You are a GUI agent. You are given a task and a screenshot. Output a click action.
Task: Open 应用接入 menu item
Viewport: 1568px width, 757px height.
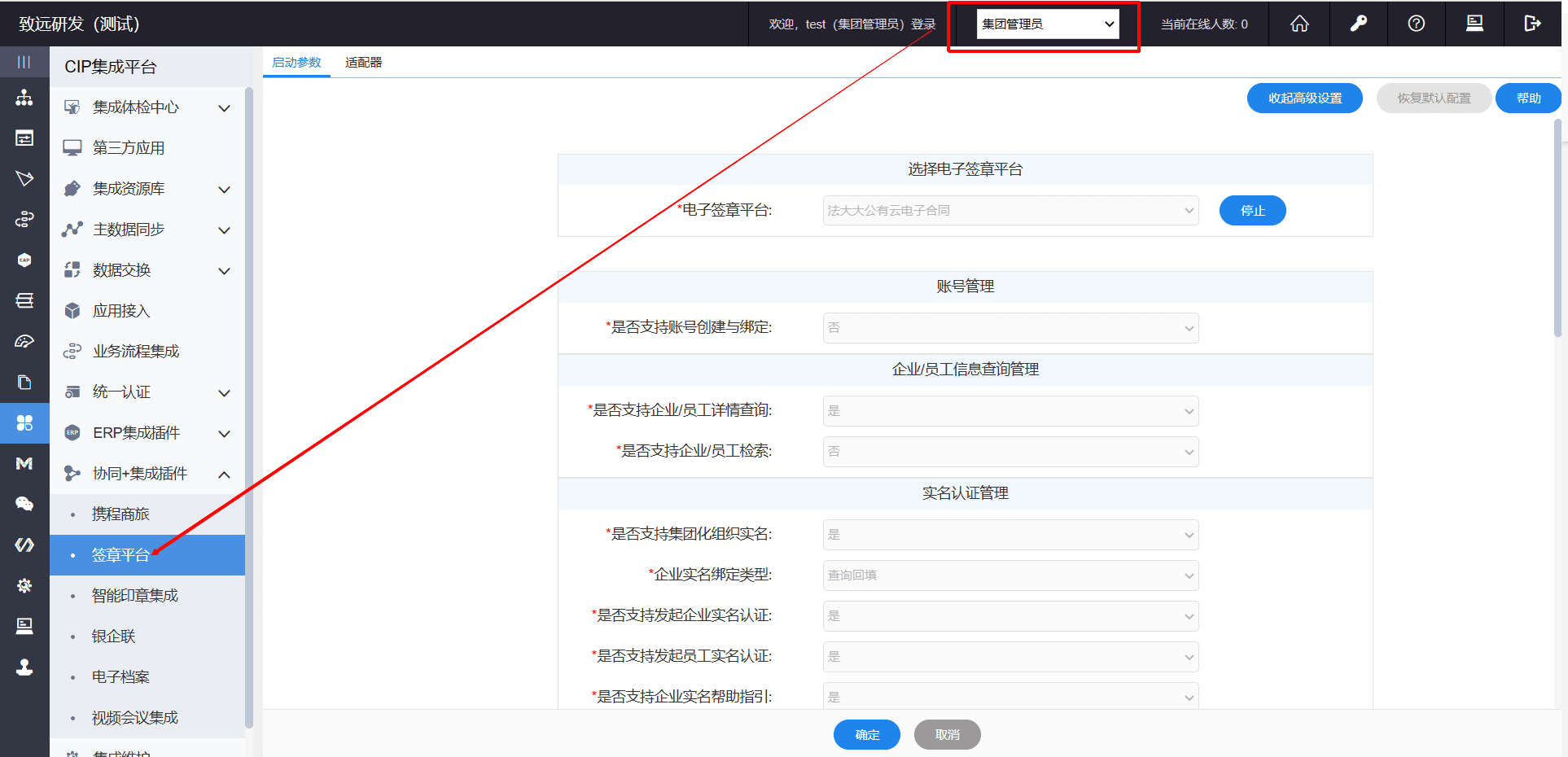tap(147, 311)
